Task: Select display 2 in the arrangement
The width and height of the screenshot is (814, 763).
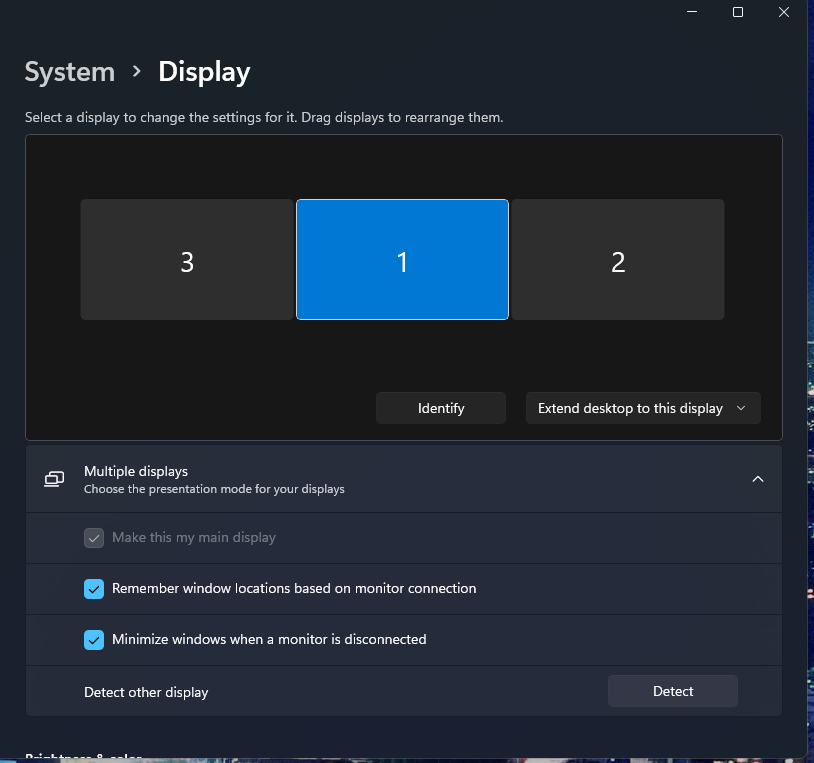Action: tap(618, 260)
